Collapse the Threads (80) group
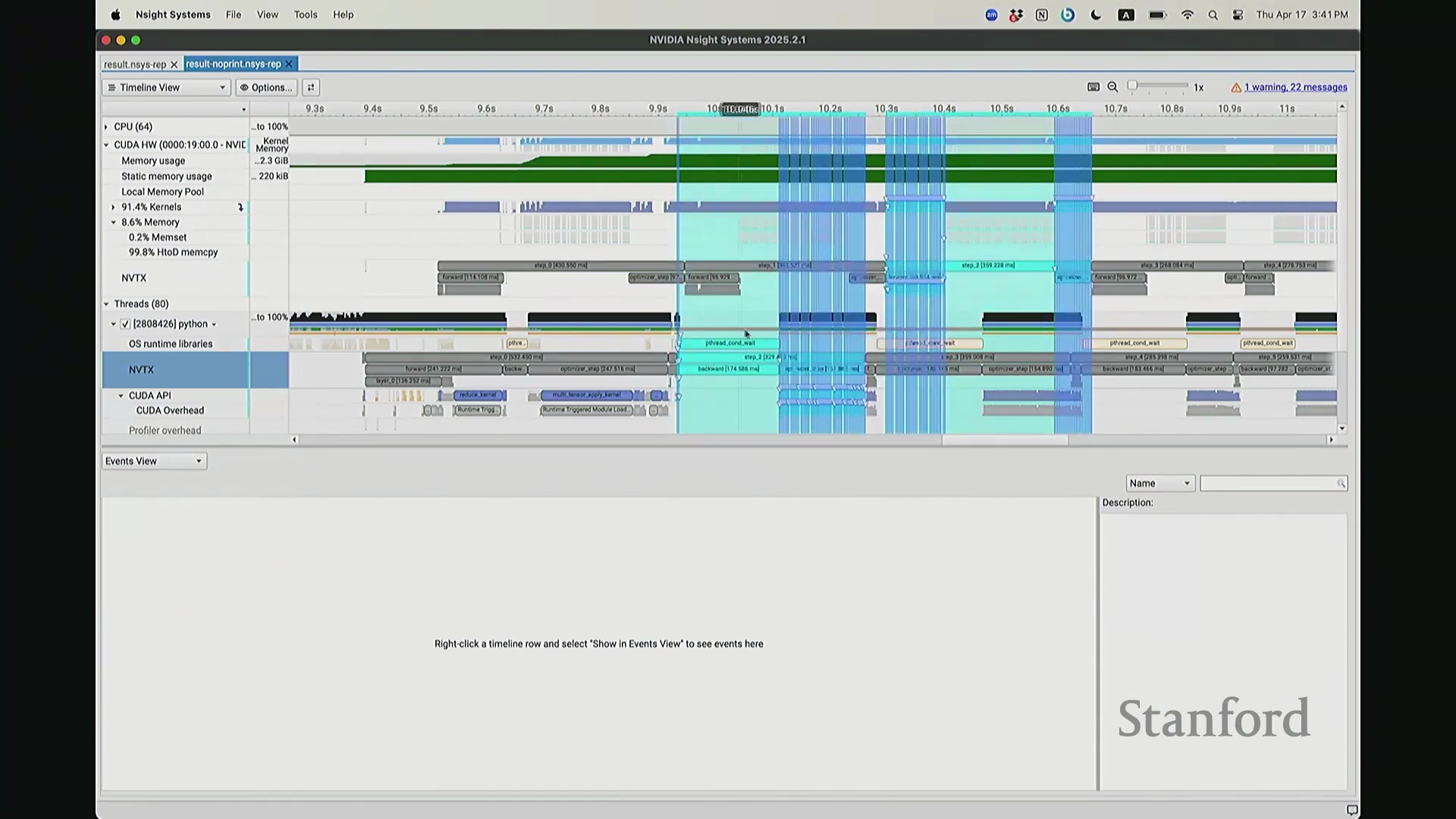Viewport: 1456px width, 819px height. (x=107, y=304)
